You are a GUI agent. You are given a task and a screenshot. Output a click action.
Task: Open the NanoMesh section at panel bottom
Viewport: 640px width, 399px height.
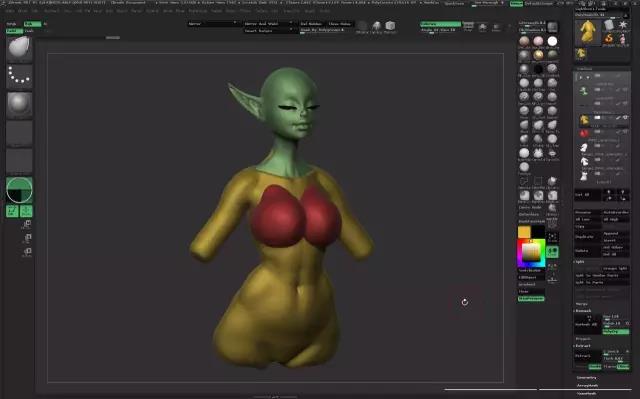[587, 393]
